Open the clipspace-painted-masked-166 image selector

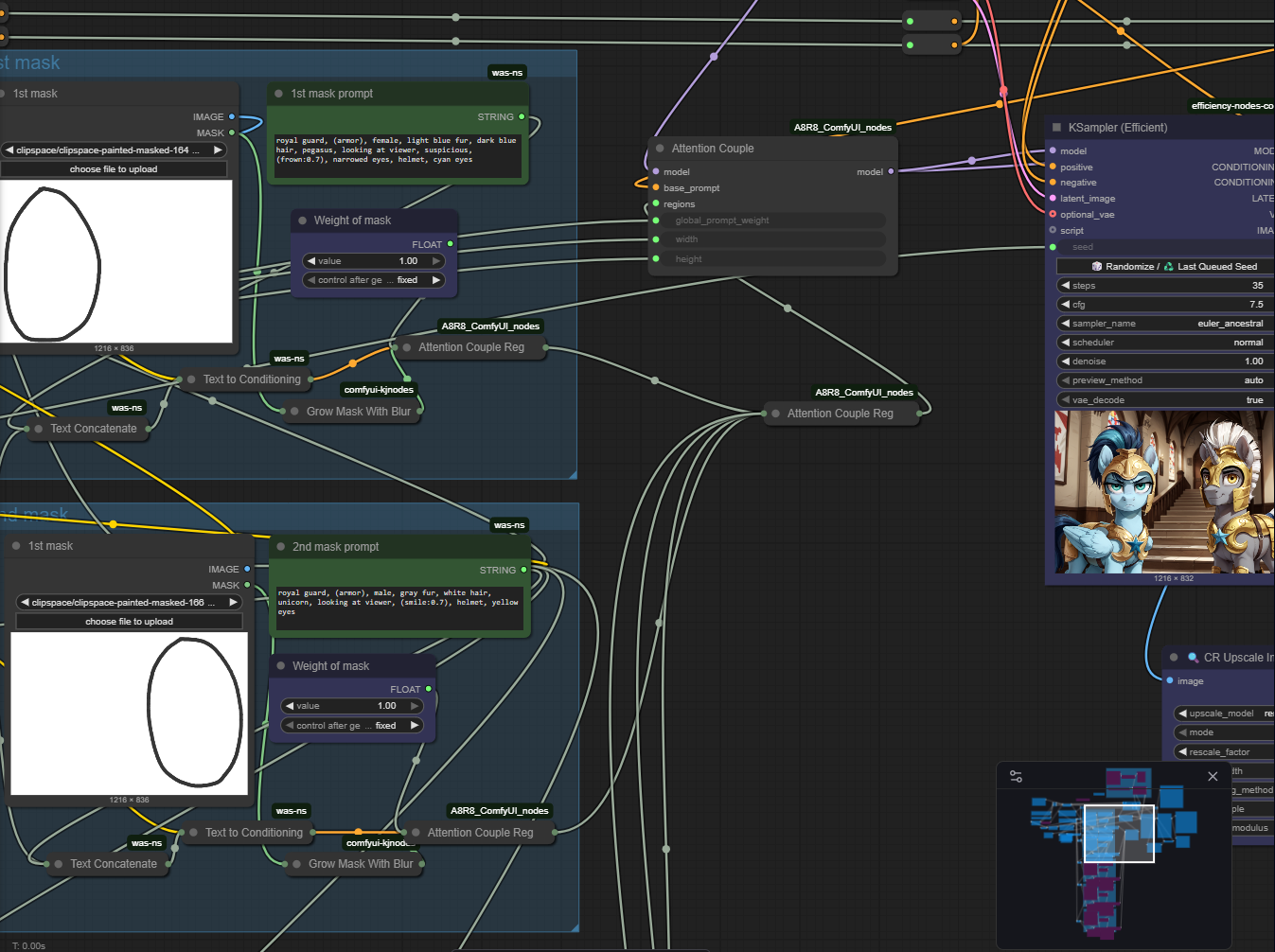(x=129, y=603)
